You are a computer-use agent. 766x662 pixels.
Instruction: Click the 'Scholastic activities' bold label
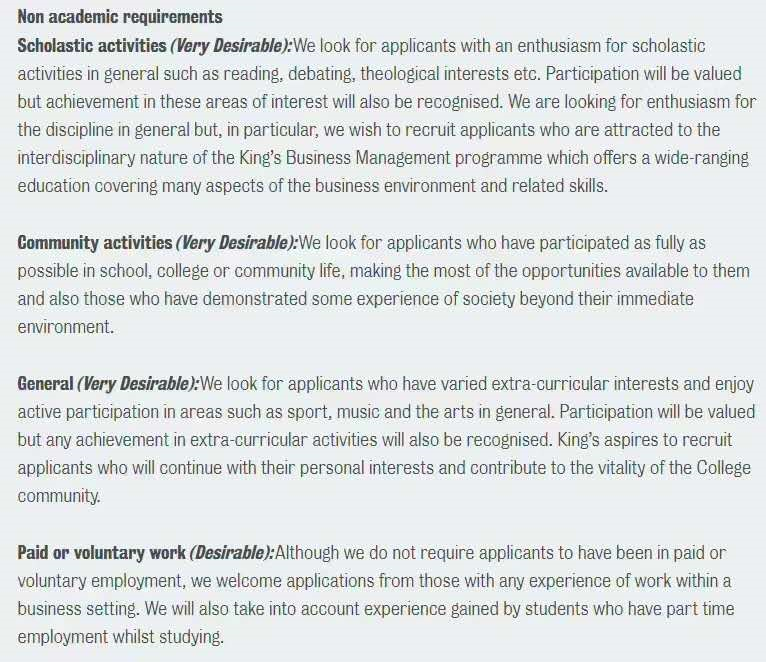(x=92, y=45)
